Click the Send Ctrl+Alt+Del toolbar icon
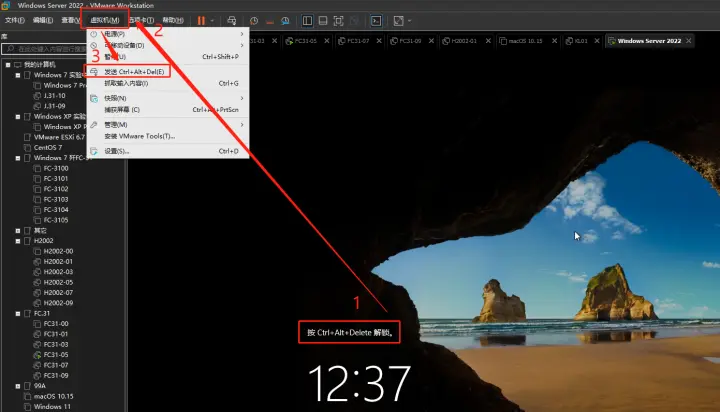Image resolution: width=720 pixels, height=412 pixels. tap(231, 21)
